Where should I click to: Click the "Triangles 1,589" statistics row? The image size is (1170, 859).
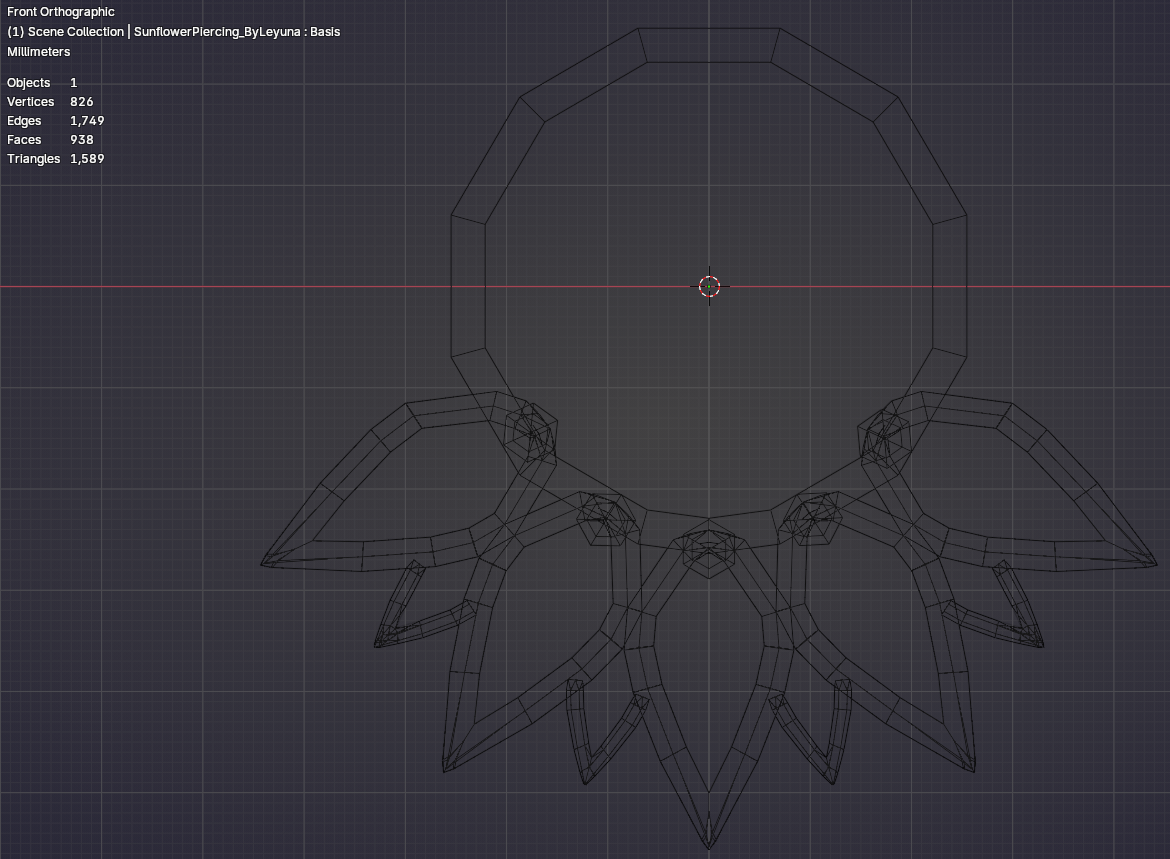click(x=55, y=159)
